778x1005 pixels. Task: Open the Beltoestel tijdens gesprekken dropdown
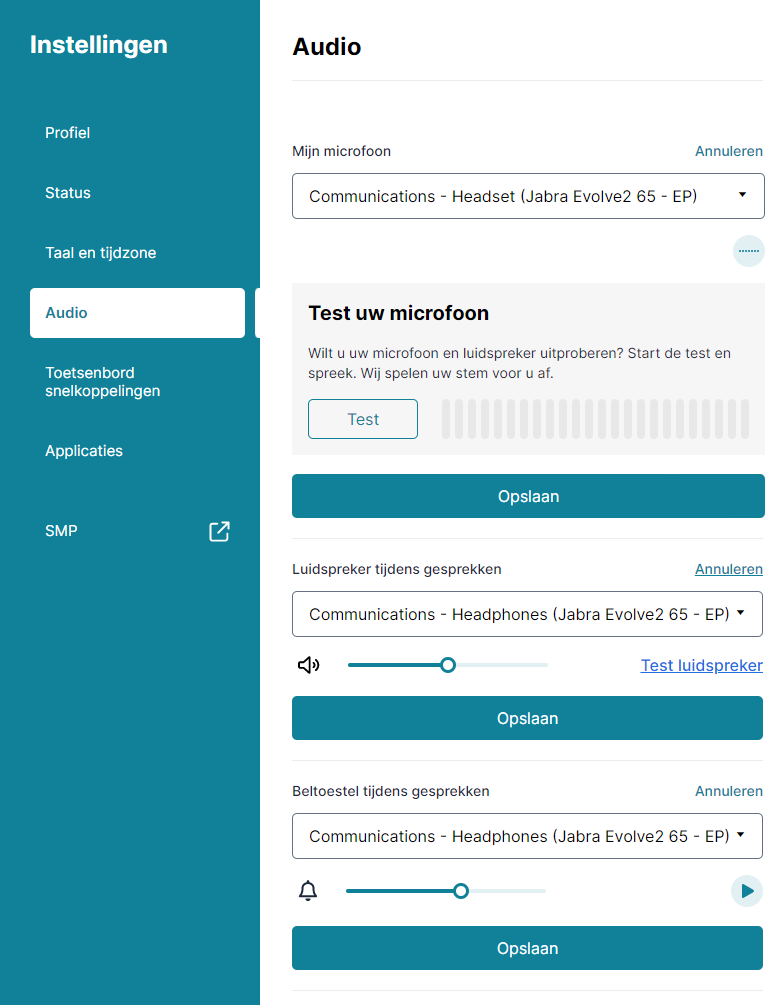point(527,836)
